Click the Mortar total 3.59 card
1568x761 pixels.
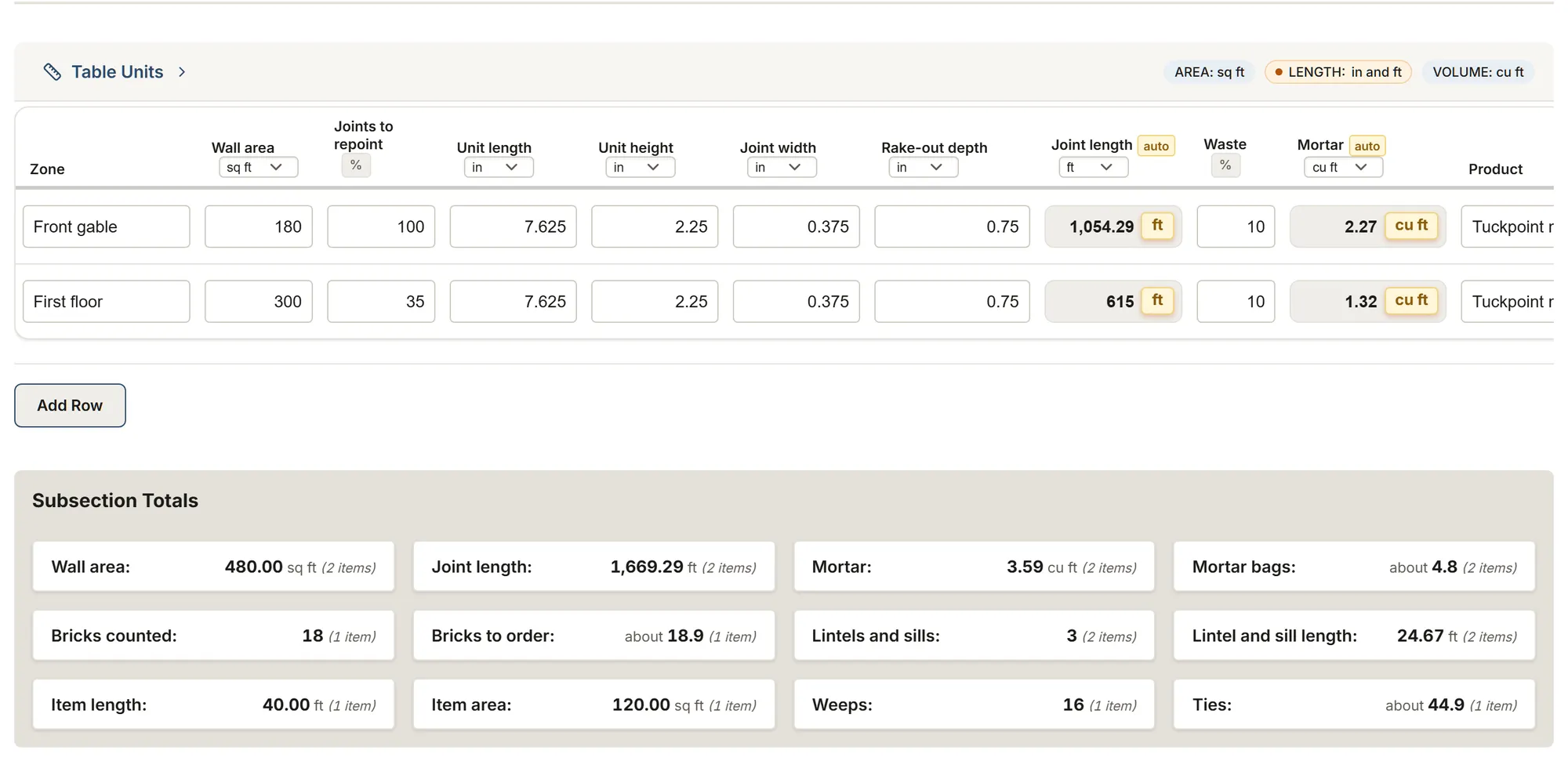[974, 567]
